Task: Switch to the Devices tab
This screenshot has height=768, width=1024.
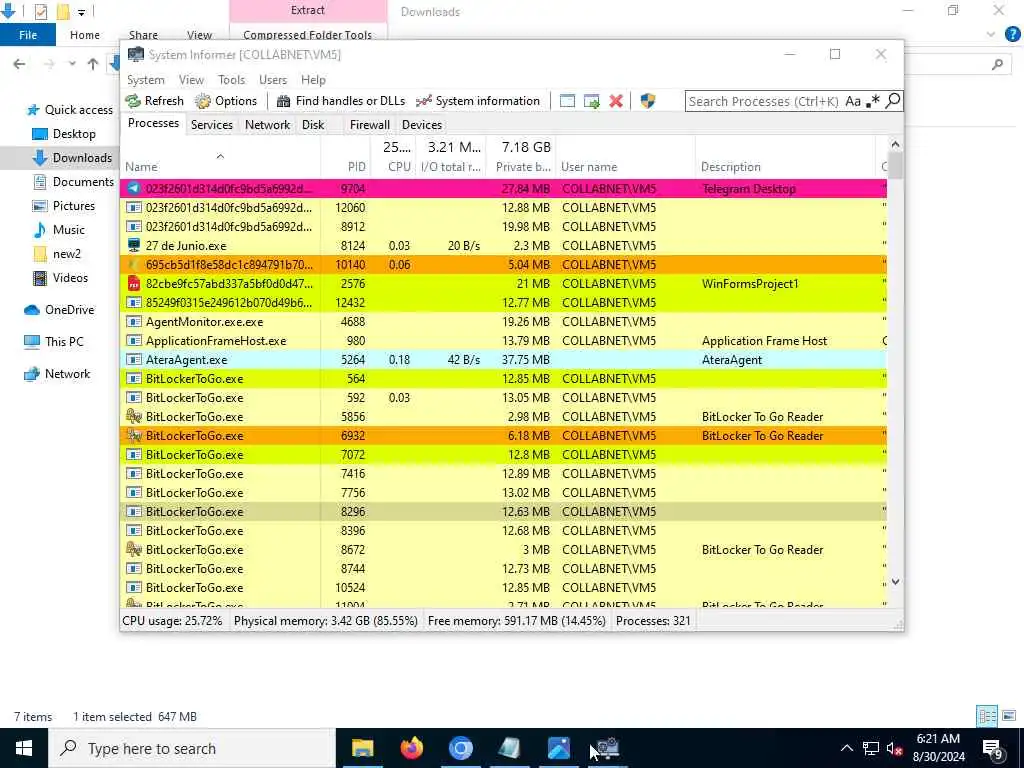Action: [422, 125]
